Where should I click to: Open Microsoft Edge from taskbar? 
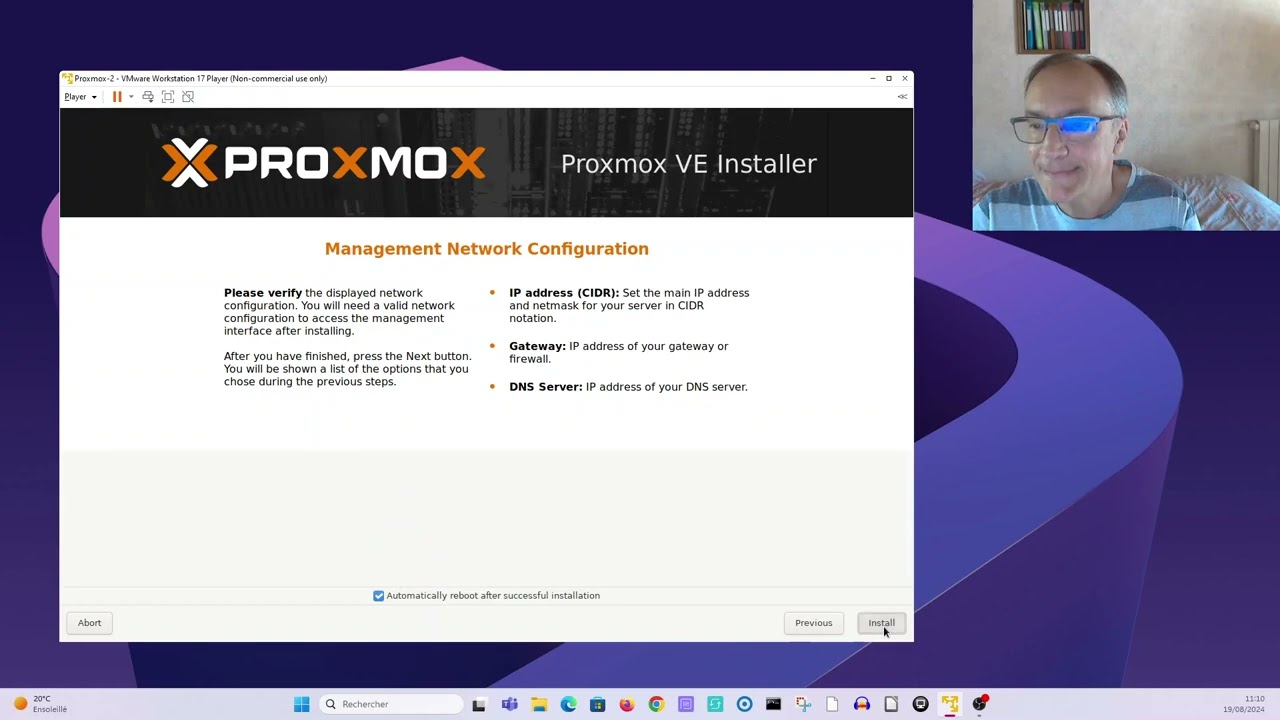[568, 704]
